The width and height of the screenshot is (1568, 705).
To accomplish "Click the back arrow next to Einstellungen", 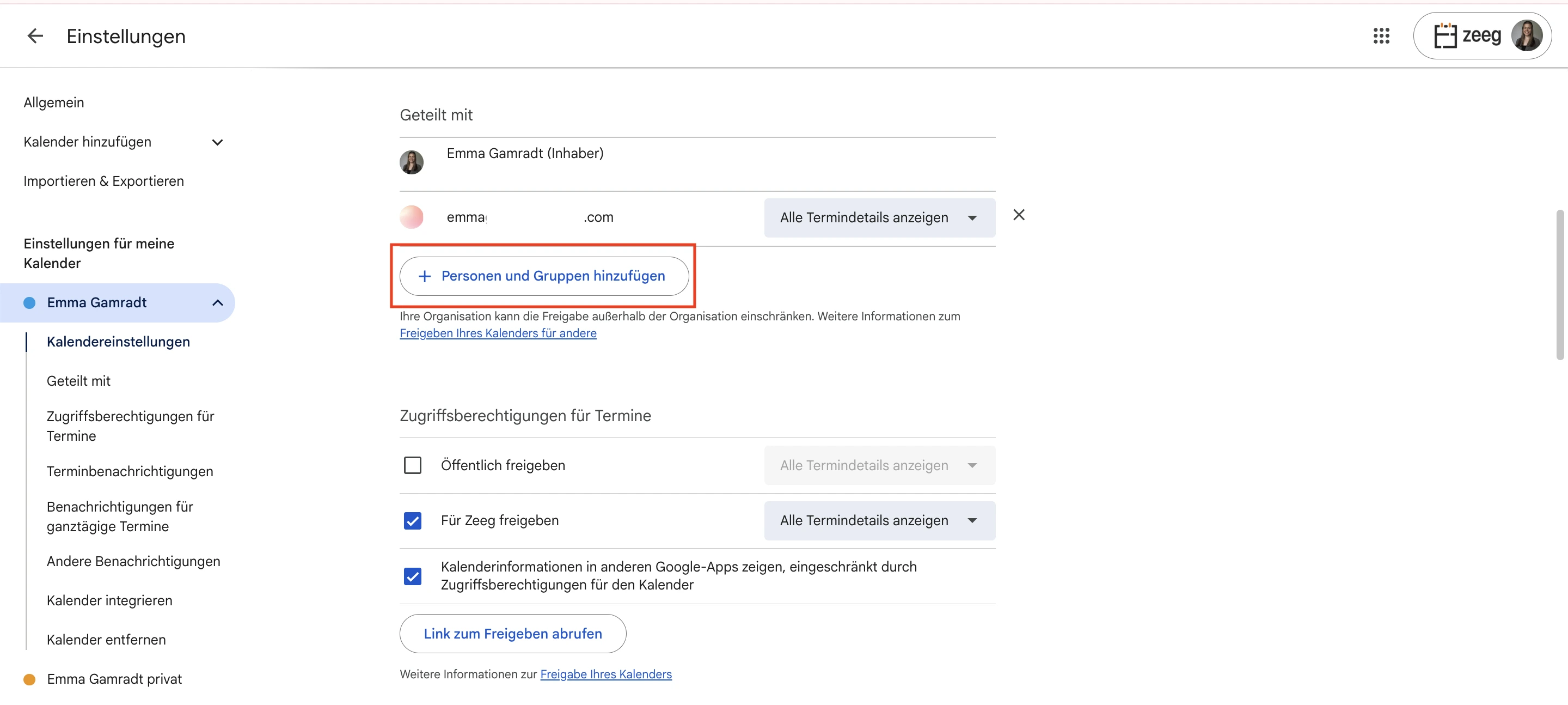I will 35,36.
